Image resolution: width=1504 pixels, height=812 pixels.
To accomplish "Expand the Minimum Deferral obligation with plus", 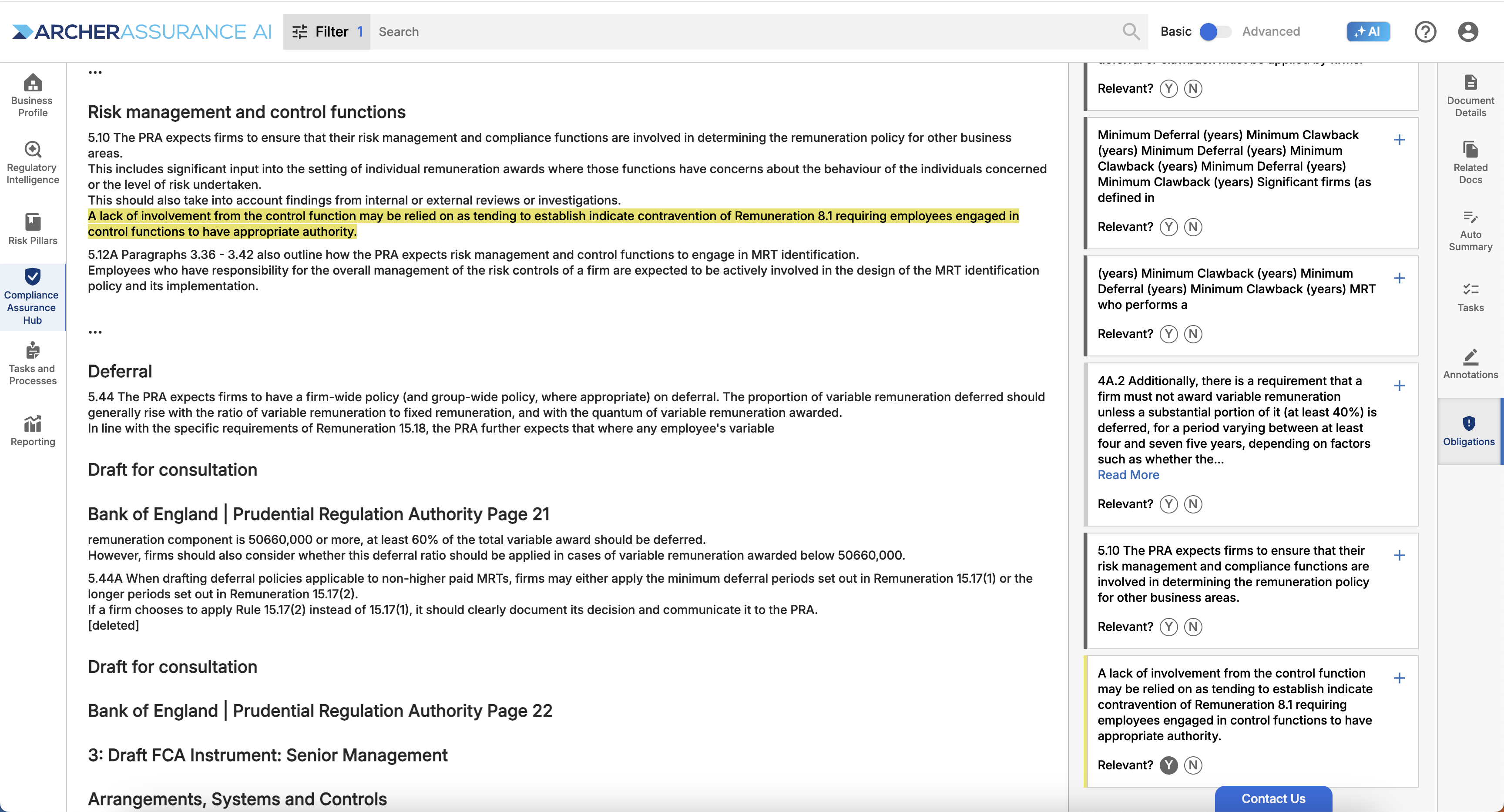I will tap(1399, 140).
